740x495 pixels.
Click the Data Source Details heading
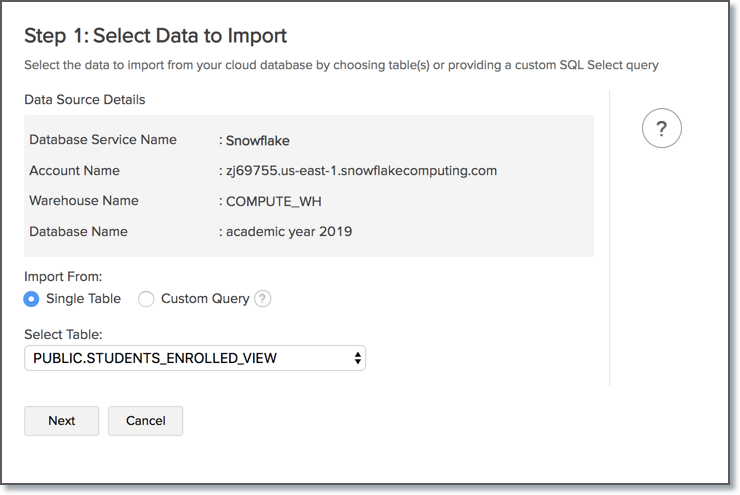coord(85,100)
